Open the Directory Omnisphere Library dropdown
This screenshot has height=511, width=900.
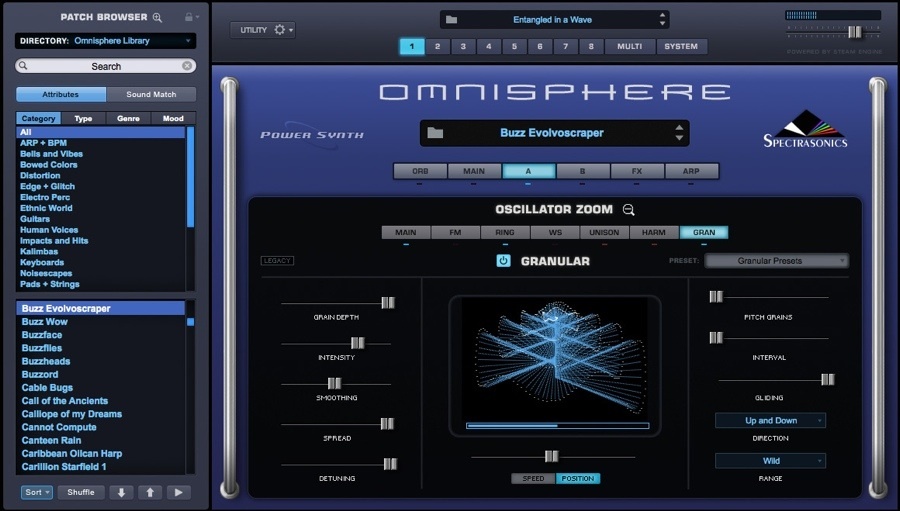pyautogui.click(x=106, y=41)
